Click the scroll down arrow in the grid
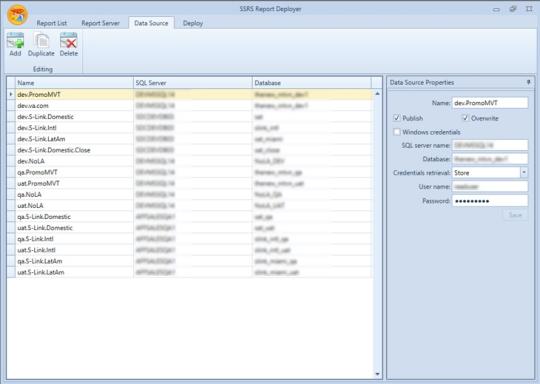Viewport: 540px width, 384px height. [377, 374]
